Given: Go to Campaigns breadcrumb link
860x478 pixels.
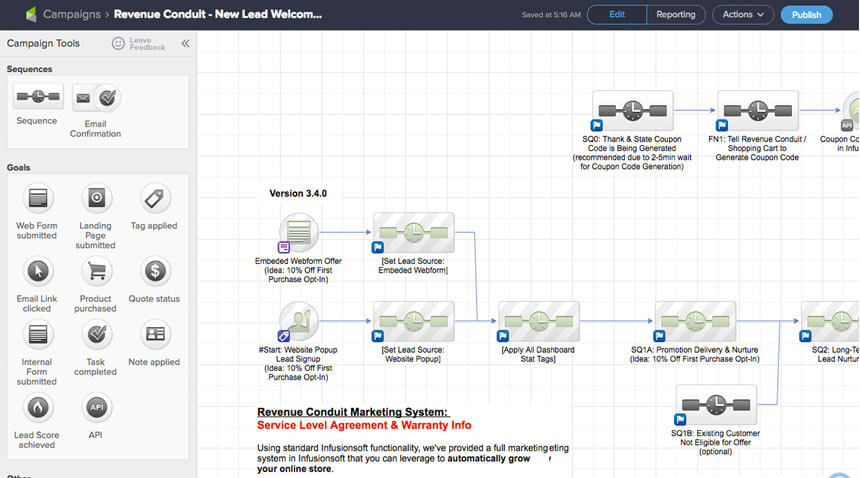Looking at the screenshot, I should (72, 14).
